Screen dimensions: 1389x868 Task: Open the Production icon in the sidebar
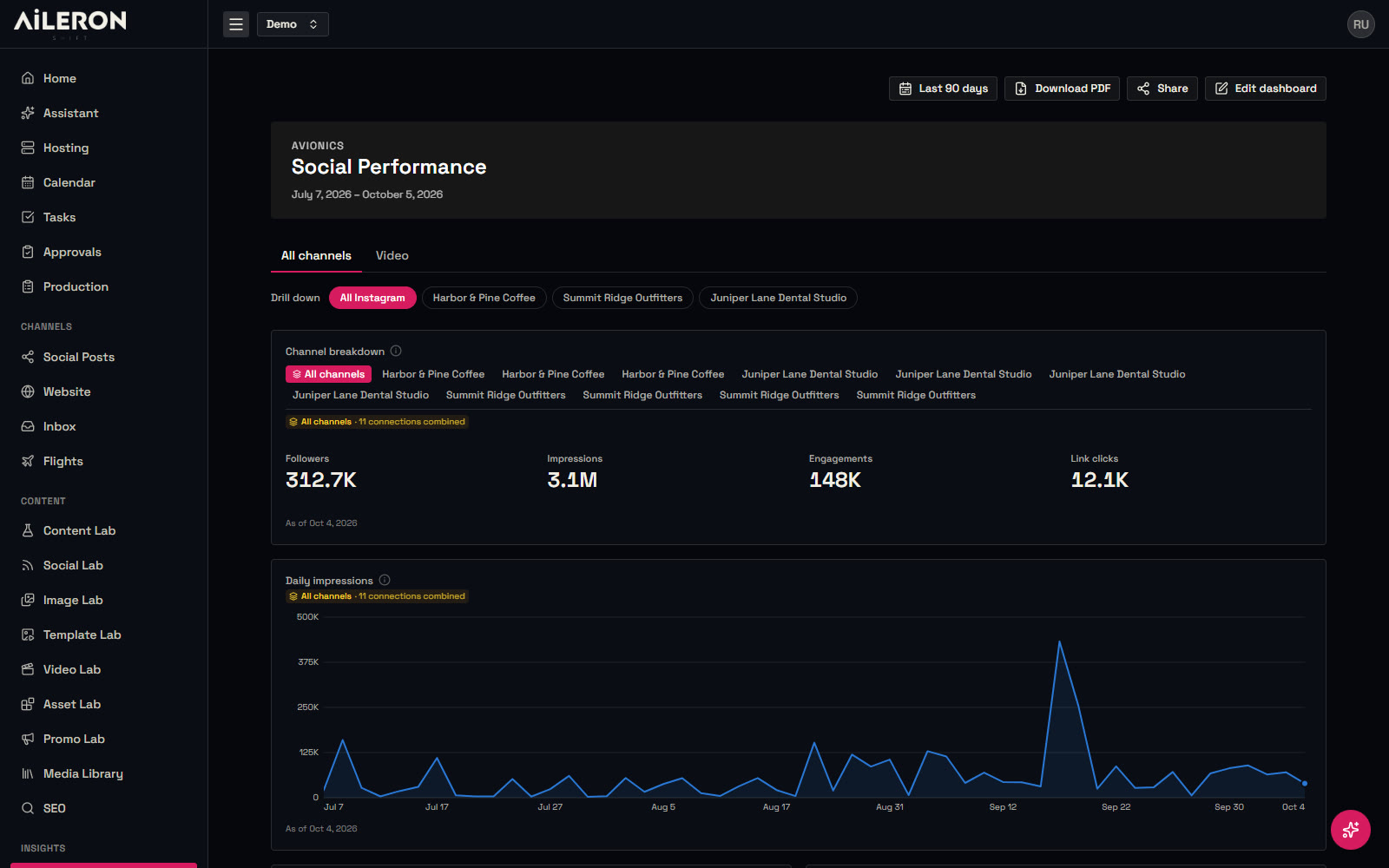tap(28, 286)
